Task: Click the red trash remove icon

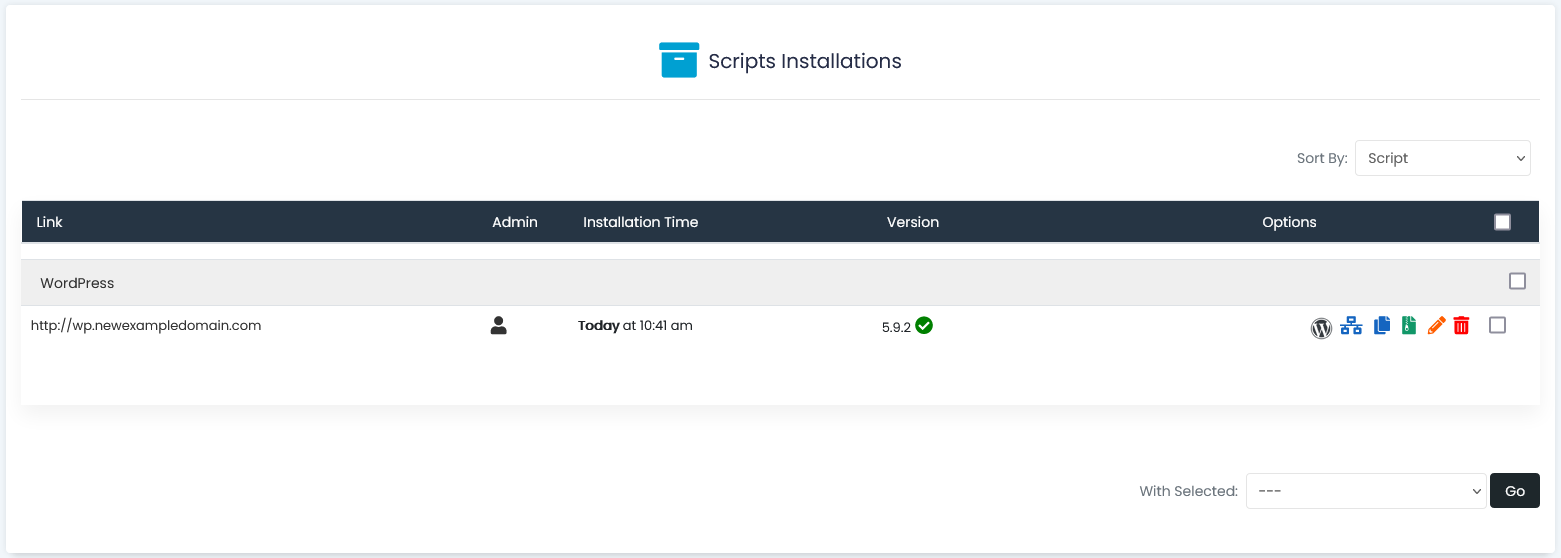Action: click(x=1462, y=325)
